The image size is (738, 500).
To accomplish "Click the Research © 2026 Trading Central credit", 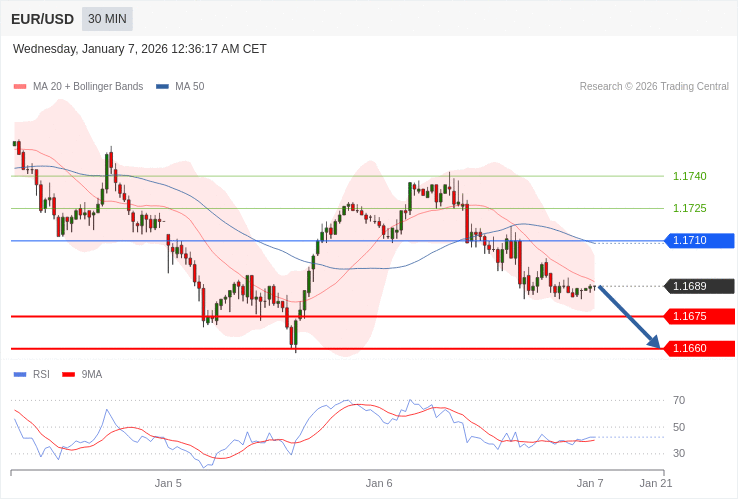I will click(x=654, y=87).
